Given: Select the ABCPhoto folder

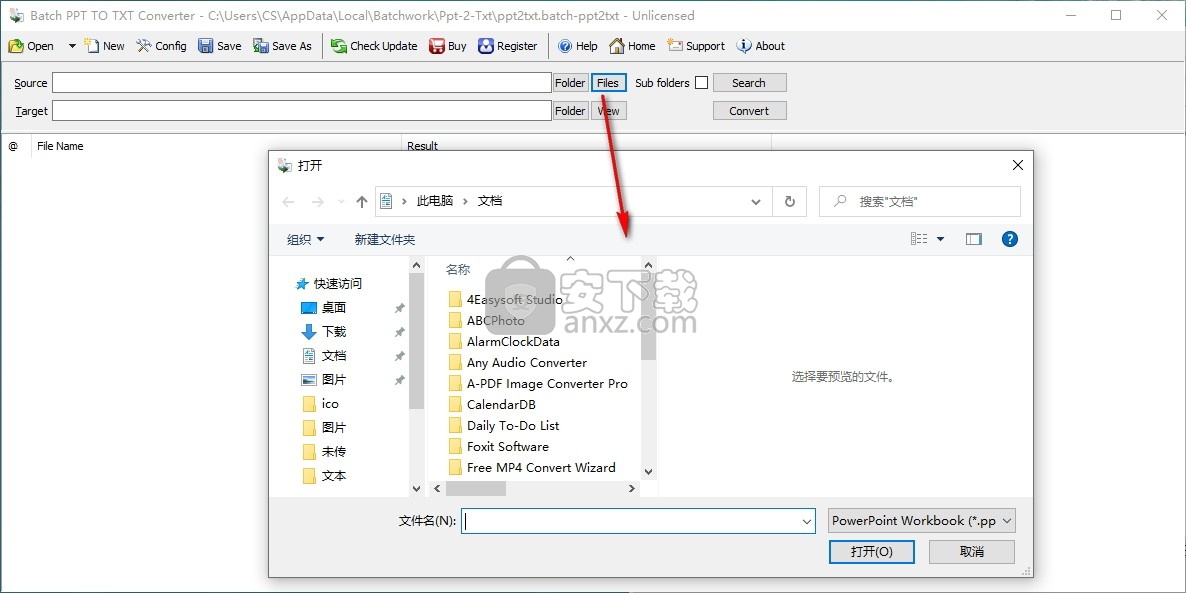Looking at the screenshot, I should [x=486, y=321].
